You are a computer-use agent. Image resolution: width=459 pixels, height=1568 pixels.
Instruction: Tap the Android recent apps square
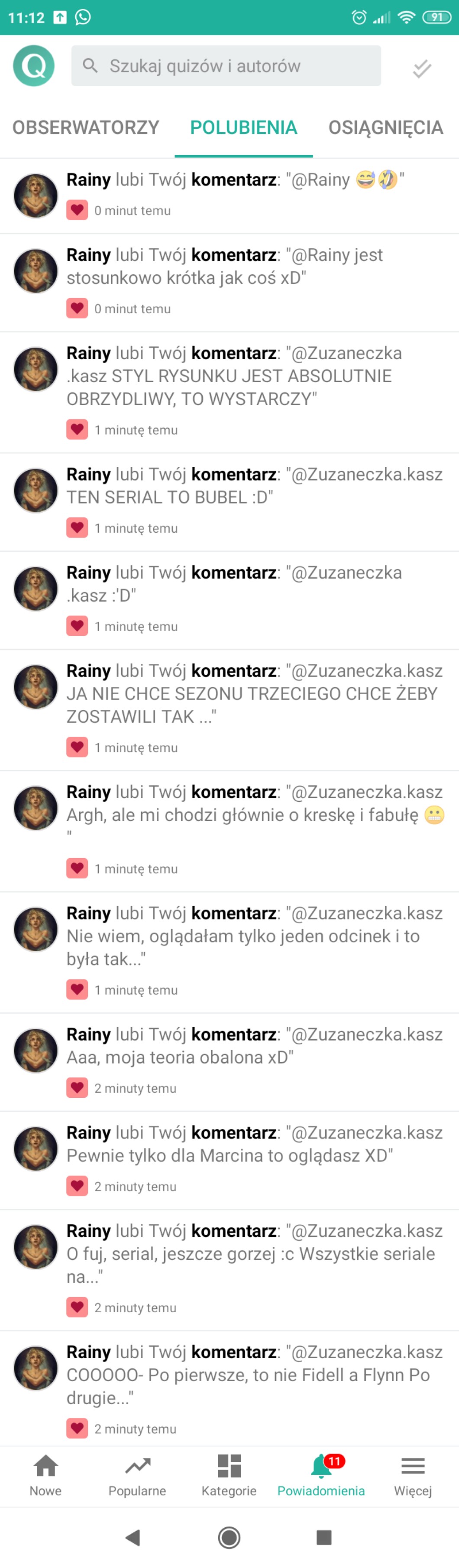coord(324,1538)
